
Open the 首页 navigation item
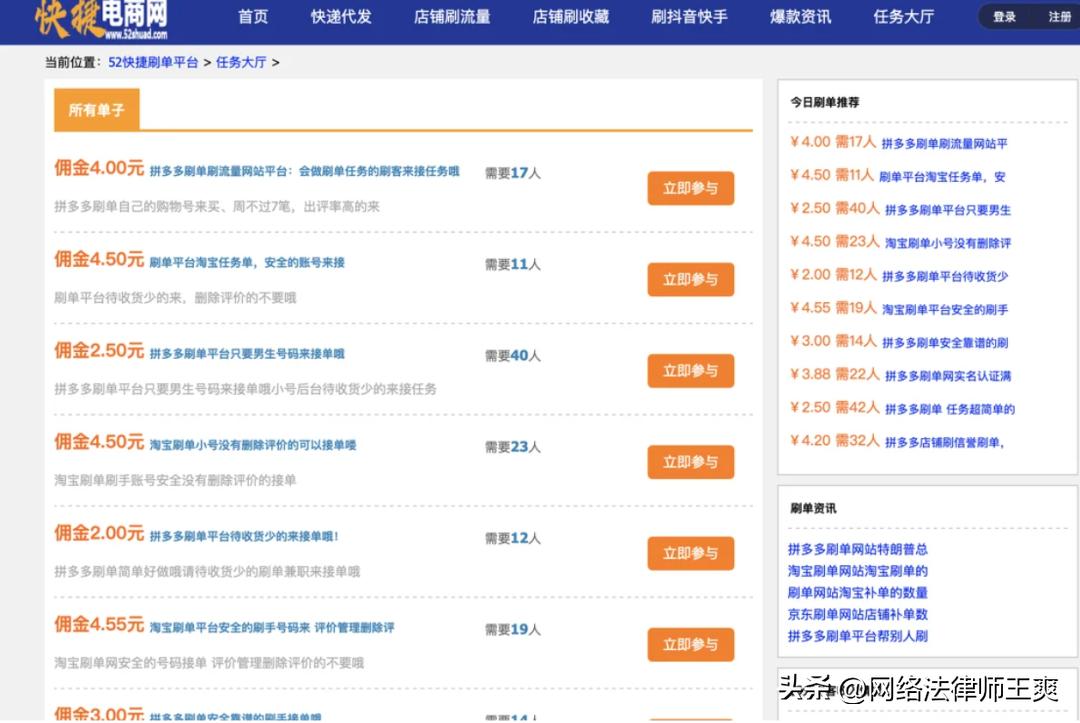[x=252, y=17]
